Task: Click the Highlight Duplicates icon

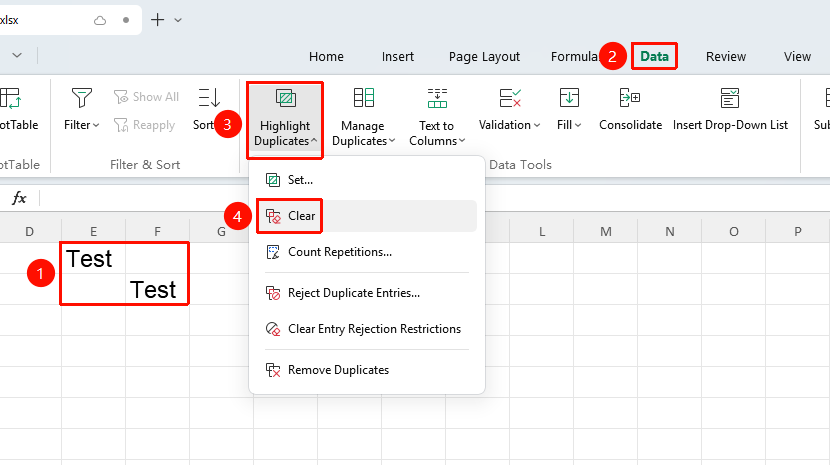Action: point(285,98)
